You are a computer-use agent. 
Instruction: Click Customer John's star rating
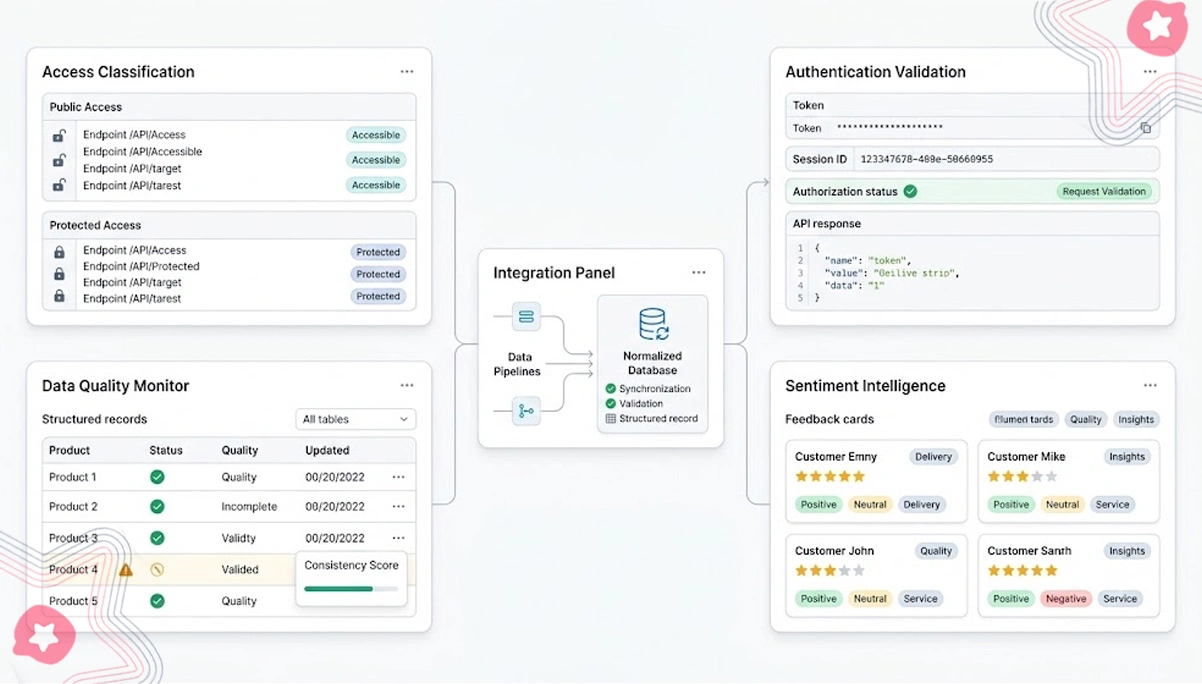[x=830, y=571]
